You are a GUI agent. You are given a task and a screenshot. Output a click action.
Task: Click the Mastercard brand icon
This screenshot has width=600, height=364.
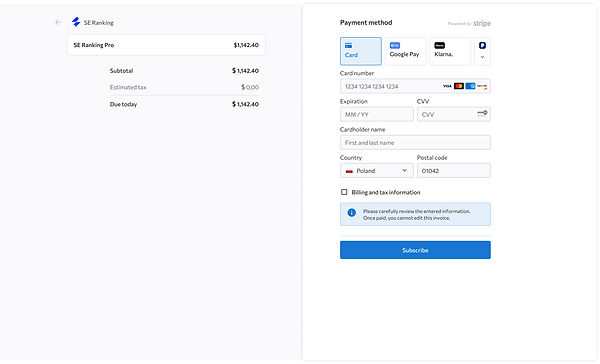coord(459,86)
